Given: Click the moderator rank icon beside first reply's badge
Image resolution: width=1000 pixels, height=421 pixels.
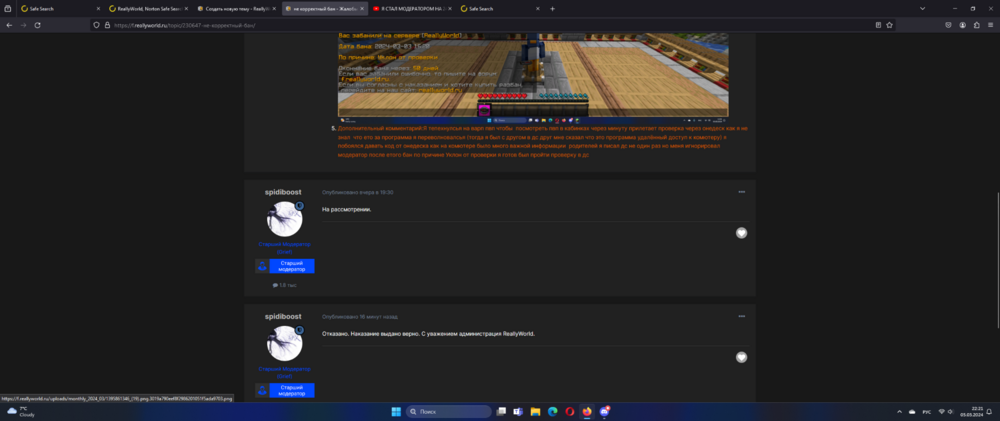Looking at the screenshot, I should click(261, 266).
